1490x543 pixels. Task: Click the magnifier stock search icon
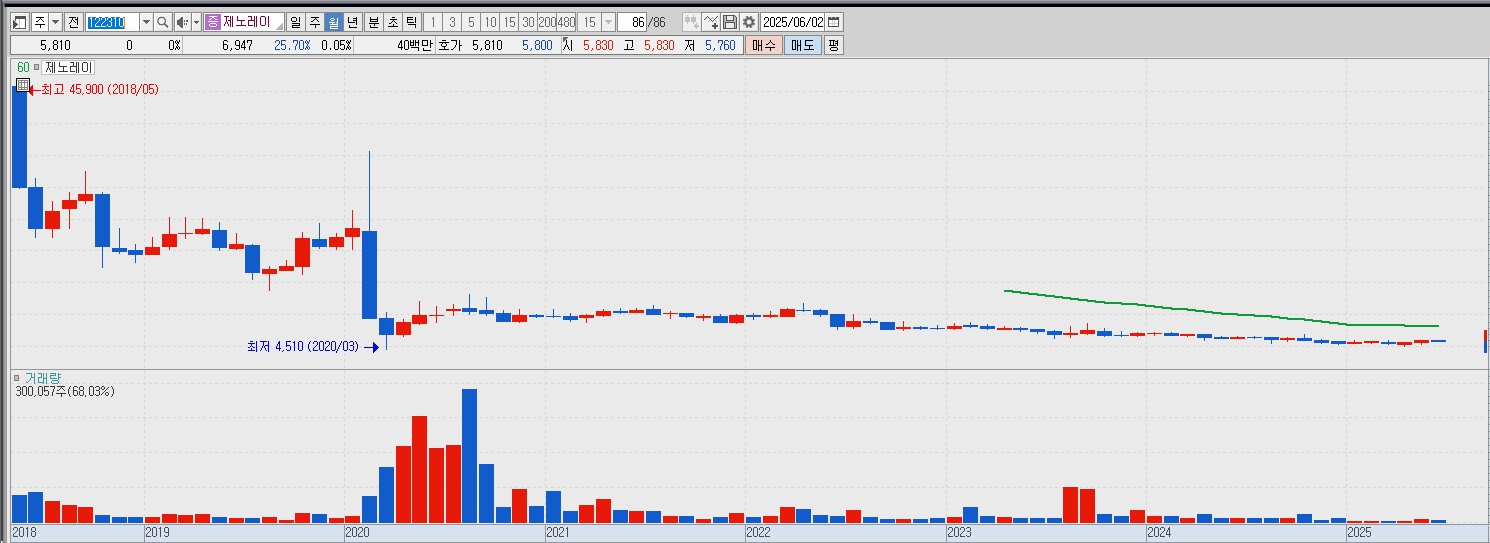click(163, 22)
